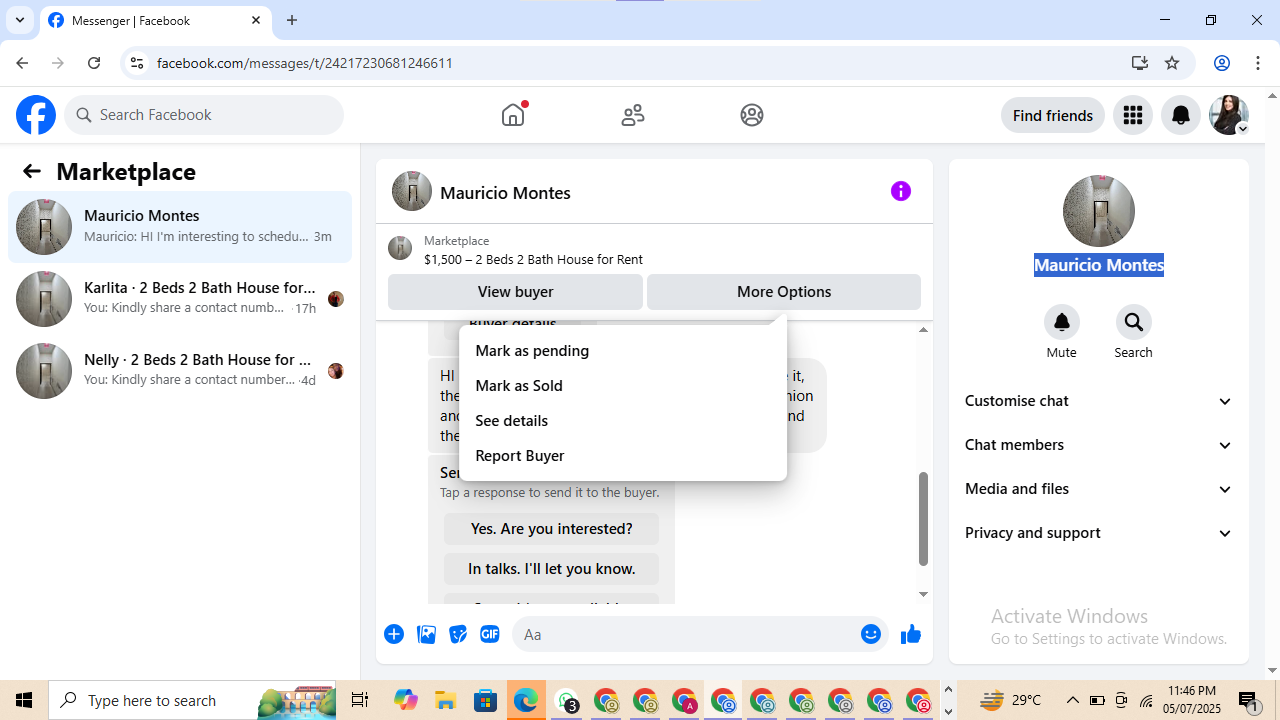Open the Windows Start menu

[24, 700]
